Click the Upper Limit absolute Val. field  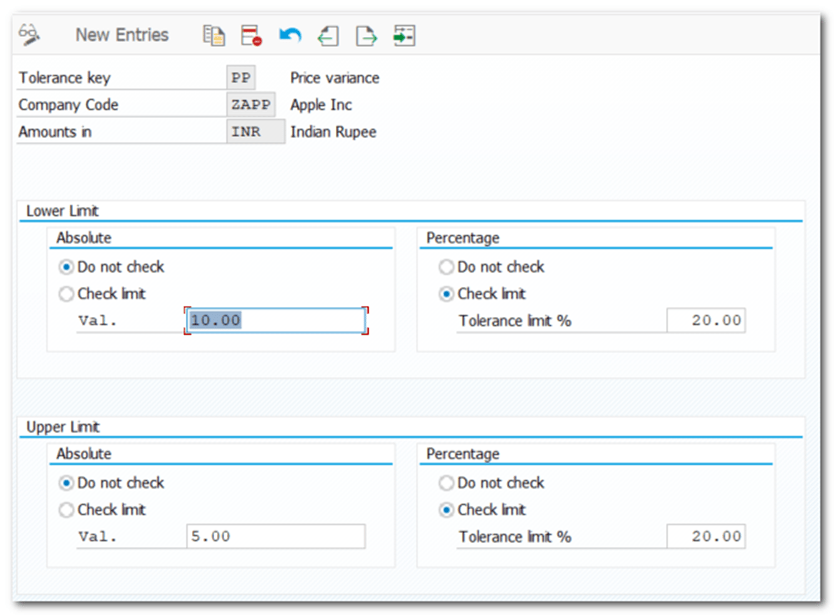tap(276, 536)
